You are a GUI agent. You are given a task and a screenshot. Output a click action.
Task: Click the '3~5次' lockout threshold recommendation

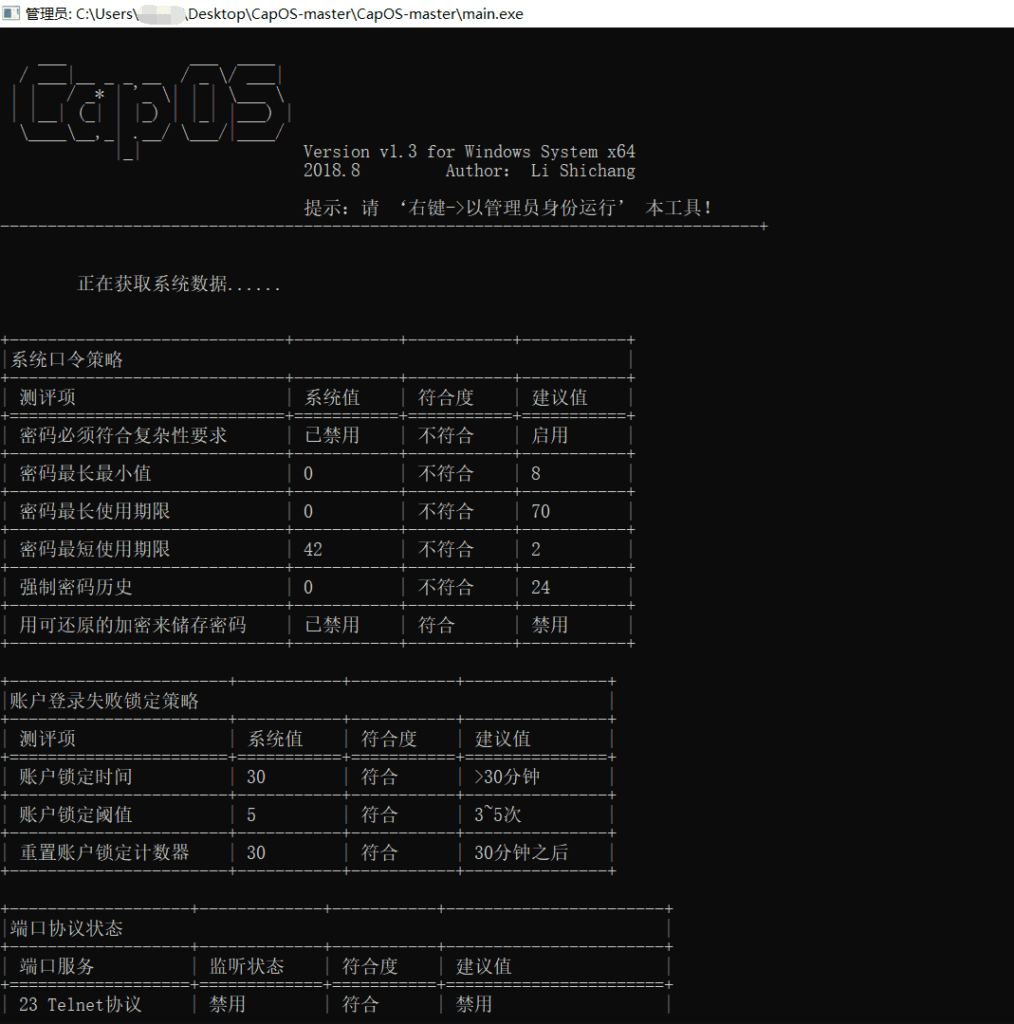[498, 815]
